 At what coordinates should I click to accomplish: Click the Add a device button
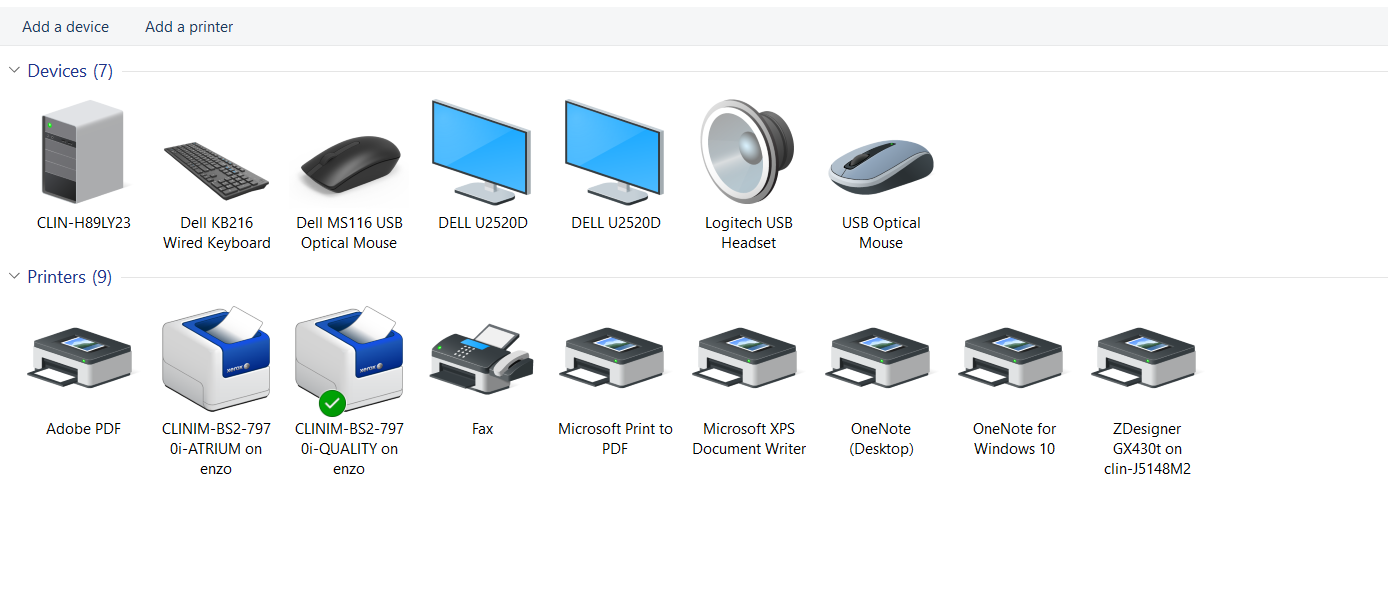point(66,27)
